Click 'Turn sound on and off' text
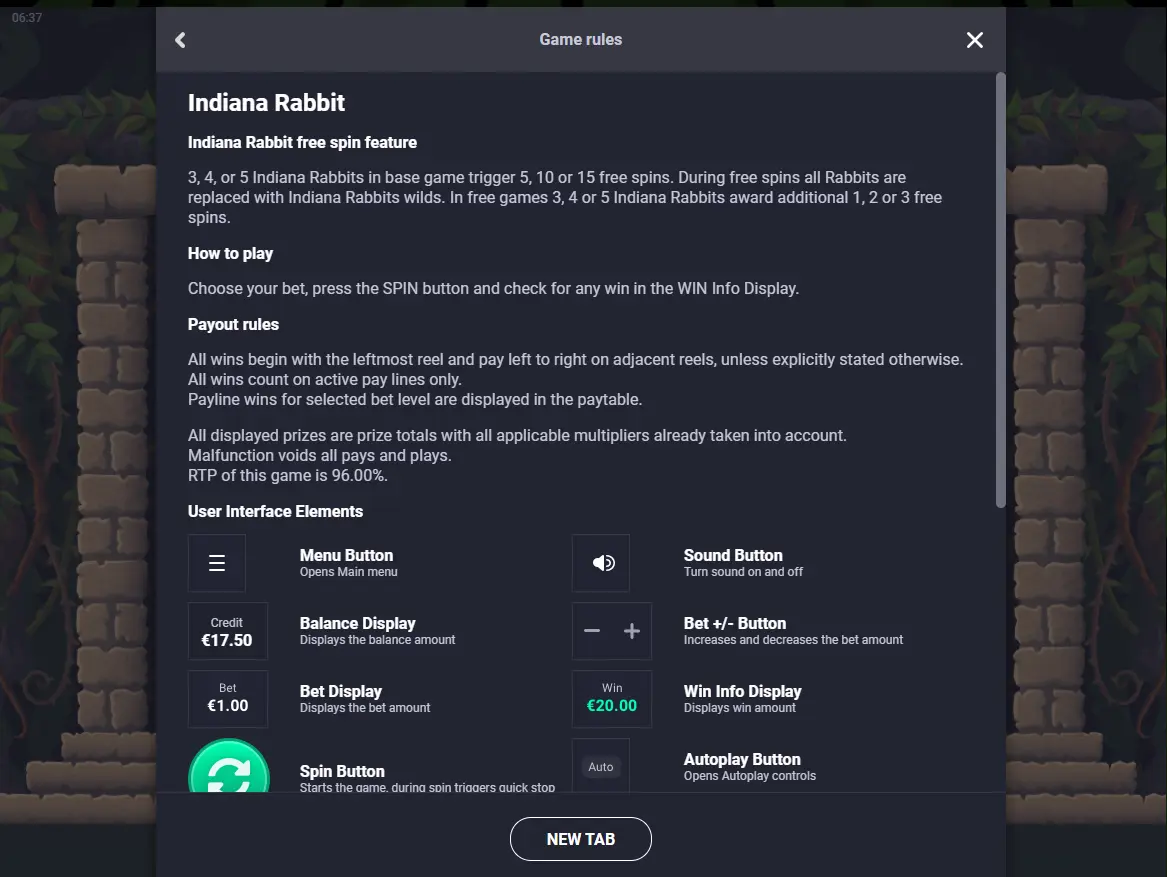Image resolution: width=1167 pixels, height=877 pixels. coord(743,572)
